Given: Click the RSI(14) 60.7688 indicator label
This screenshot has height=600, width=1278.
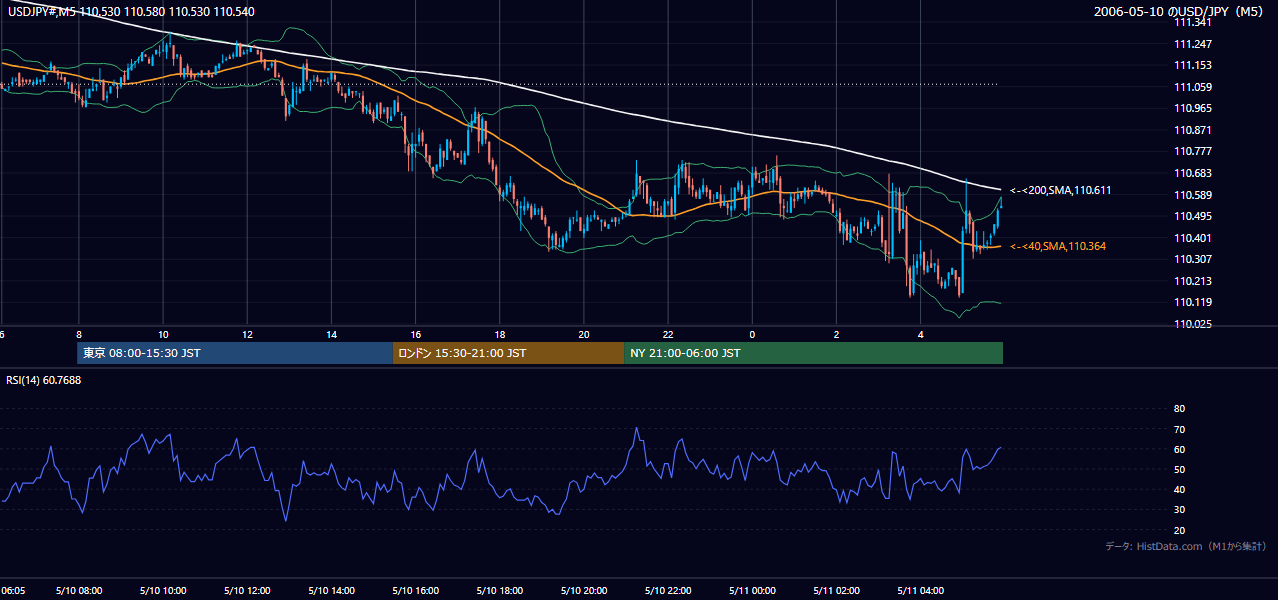Looking at the screenshot, I should 43,380.
